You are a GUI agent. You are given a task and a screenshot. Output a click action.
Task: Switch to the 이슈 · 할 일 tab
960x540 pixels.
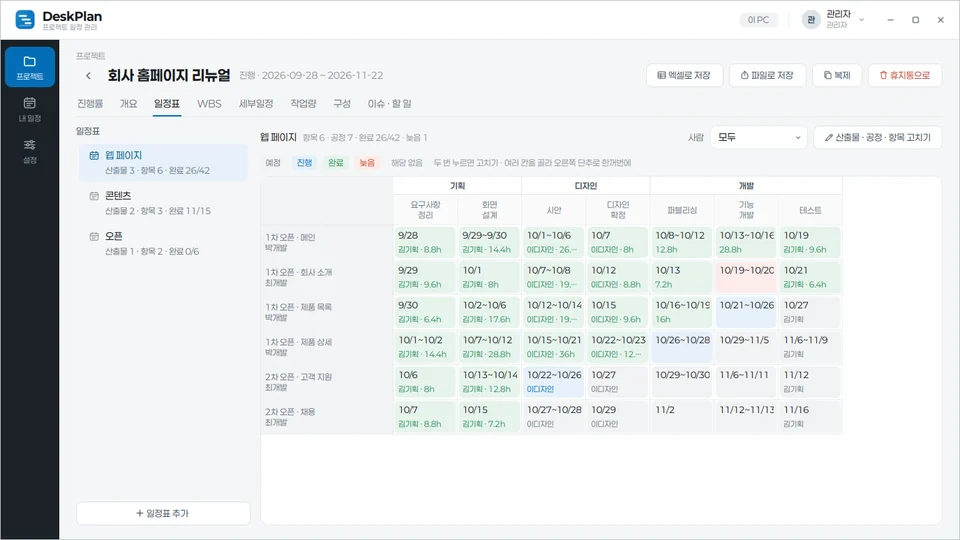tap(389, 103)
